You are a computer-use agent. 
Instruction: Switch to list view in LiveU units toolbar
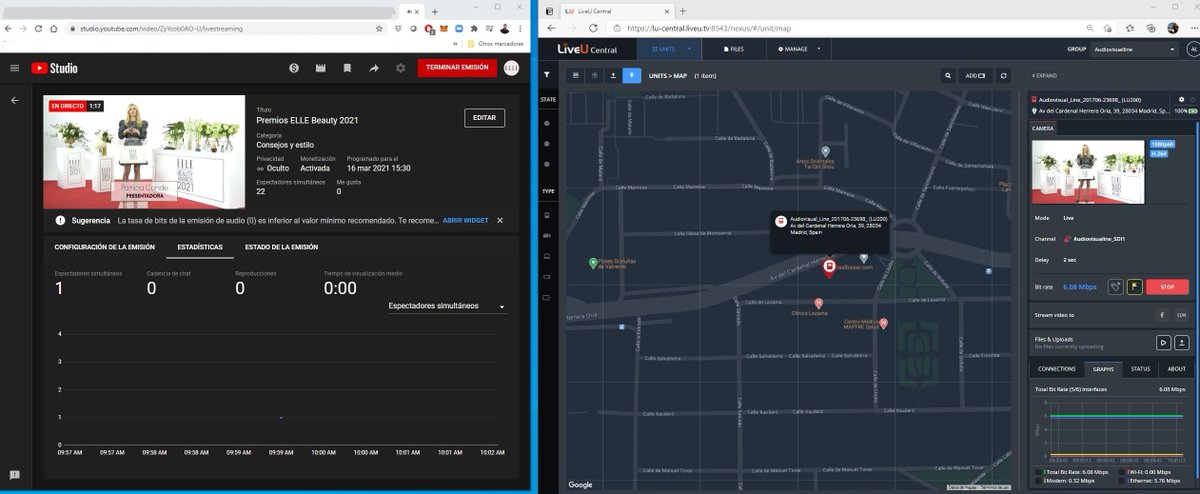coord(577,75)
